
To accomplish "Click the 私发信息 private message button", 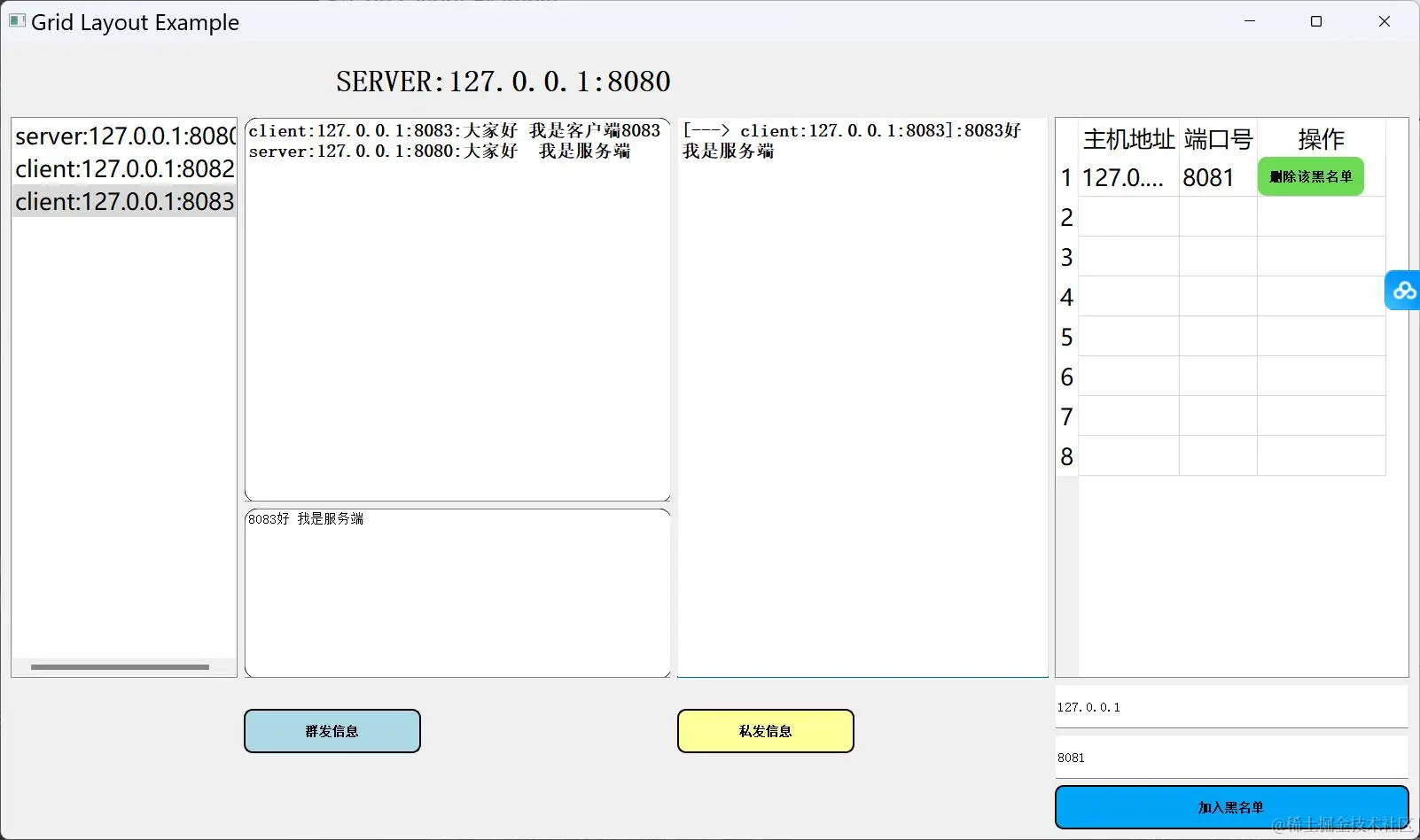I will coord(766,731).
